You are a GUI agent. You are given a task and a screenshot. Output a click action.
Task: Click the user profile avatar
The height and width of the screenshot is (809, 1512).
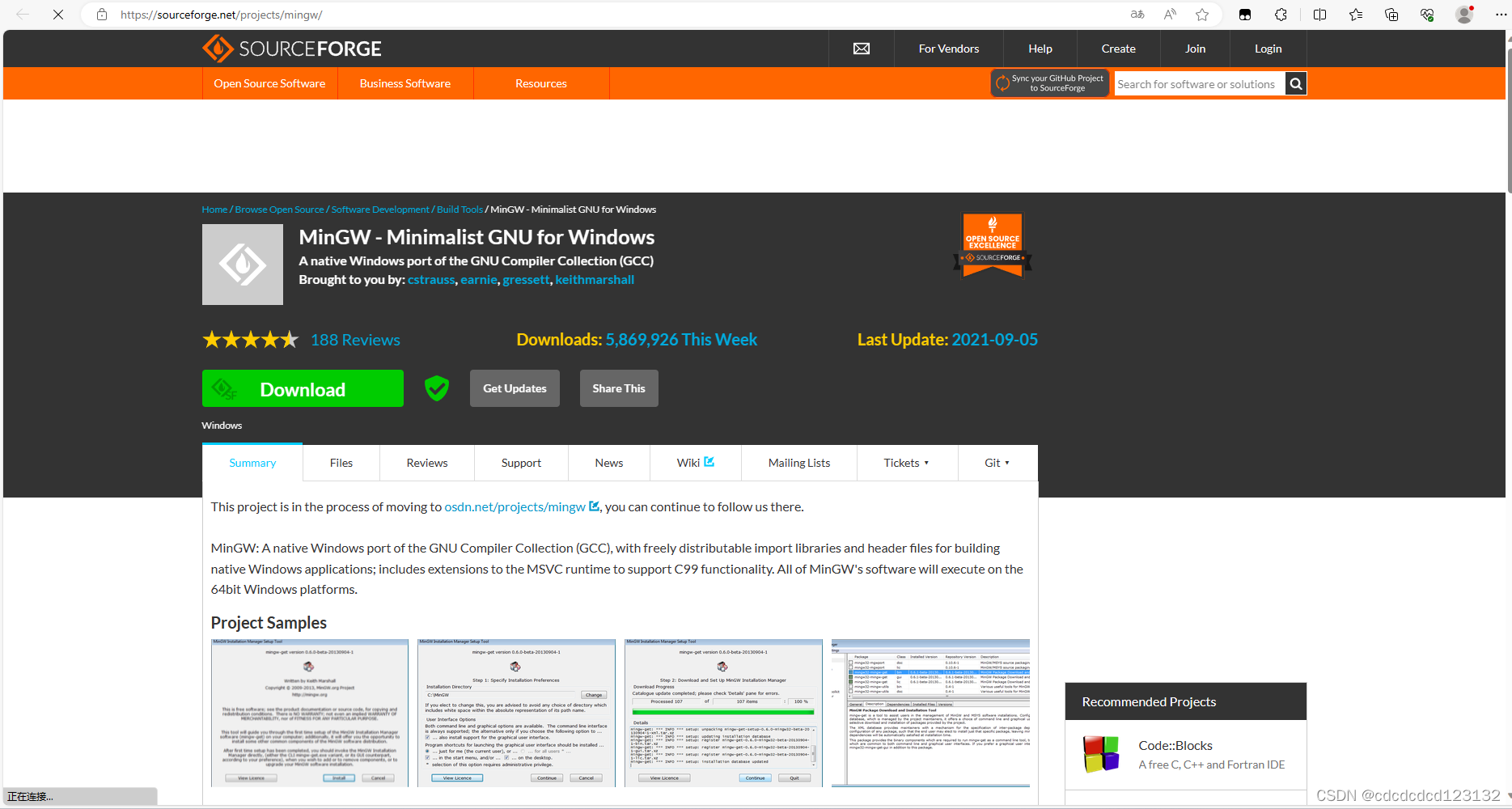coord(1464,15)
